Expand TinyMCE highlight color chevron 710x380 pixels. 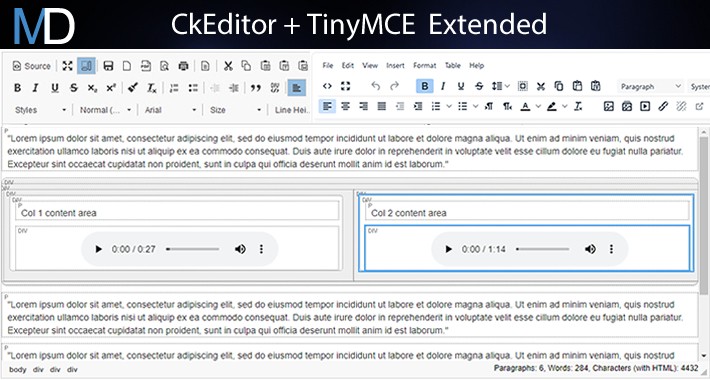(x=565, y=106)
